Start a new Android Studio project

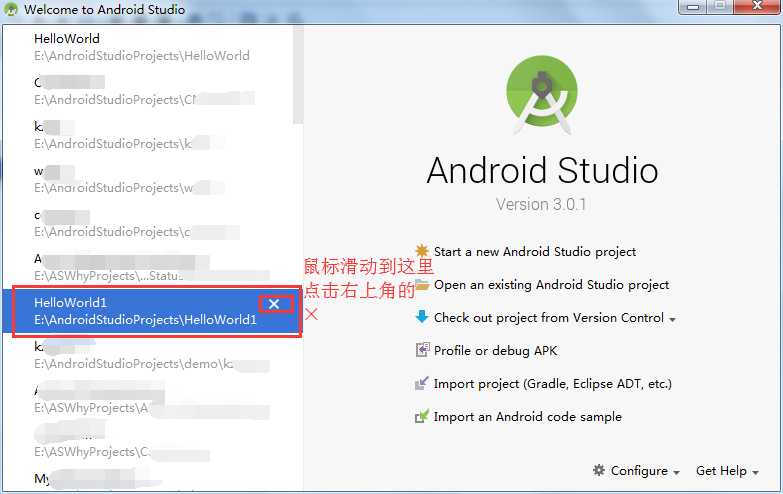tap(535, 252)
